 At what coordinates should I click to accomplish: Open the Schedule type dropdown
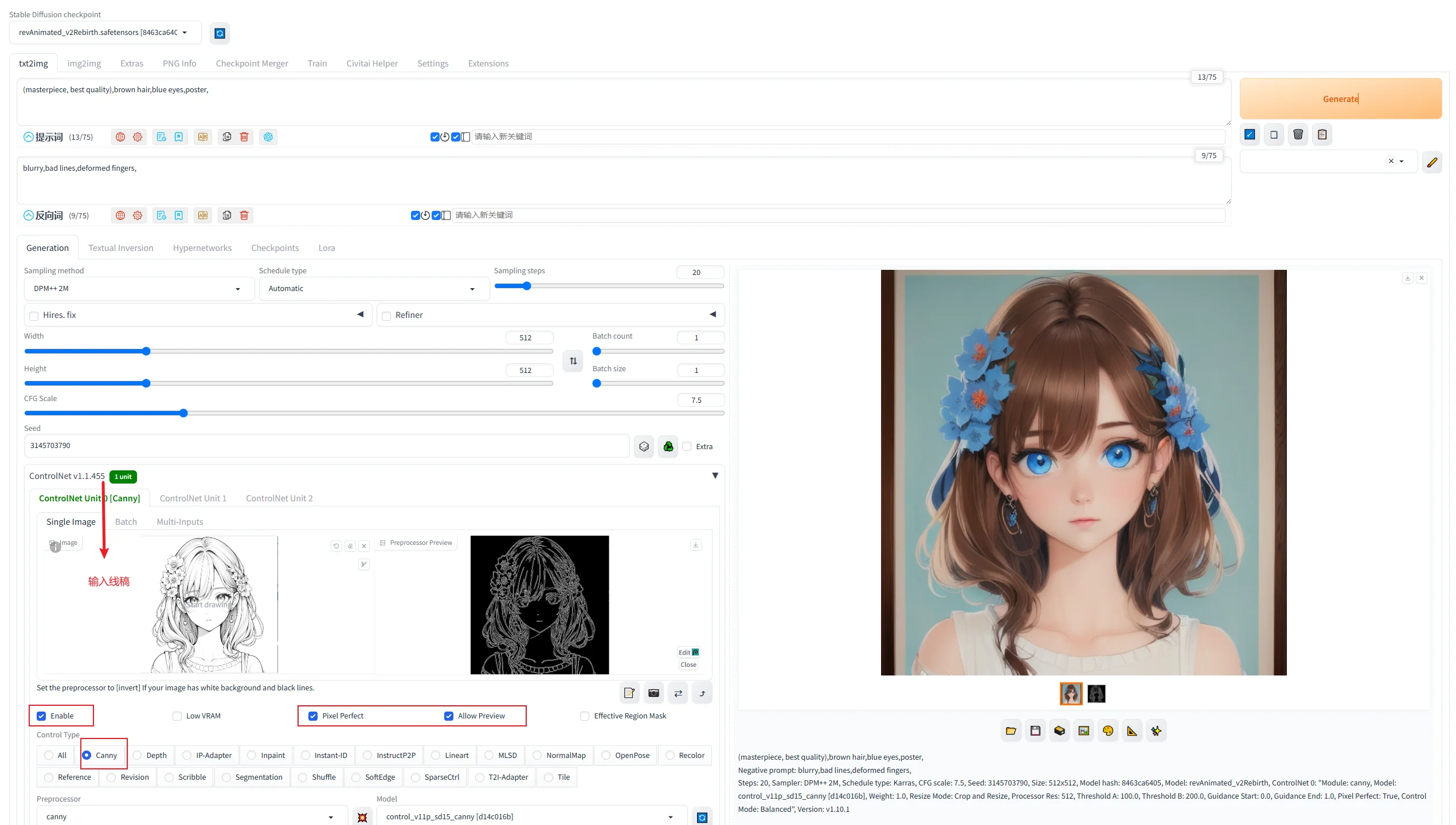click(374, 289)
